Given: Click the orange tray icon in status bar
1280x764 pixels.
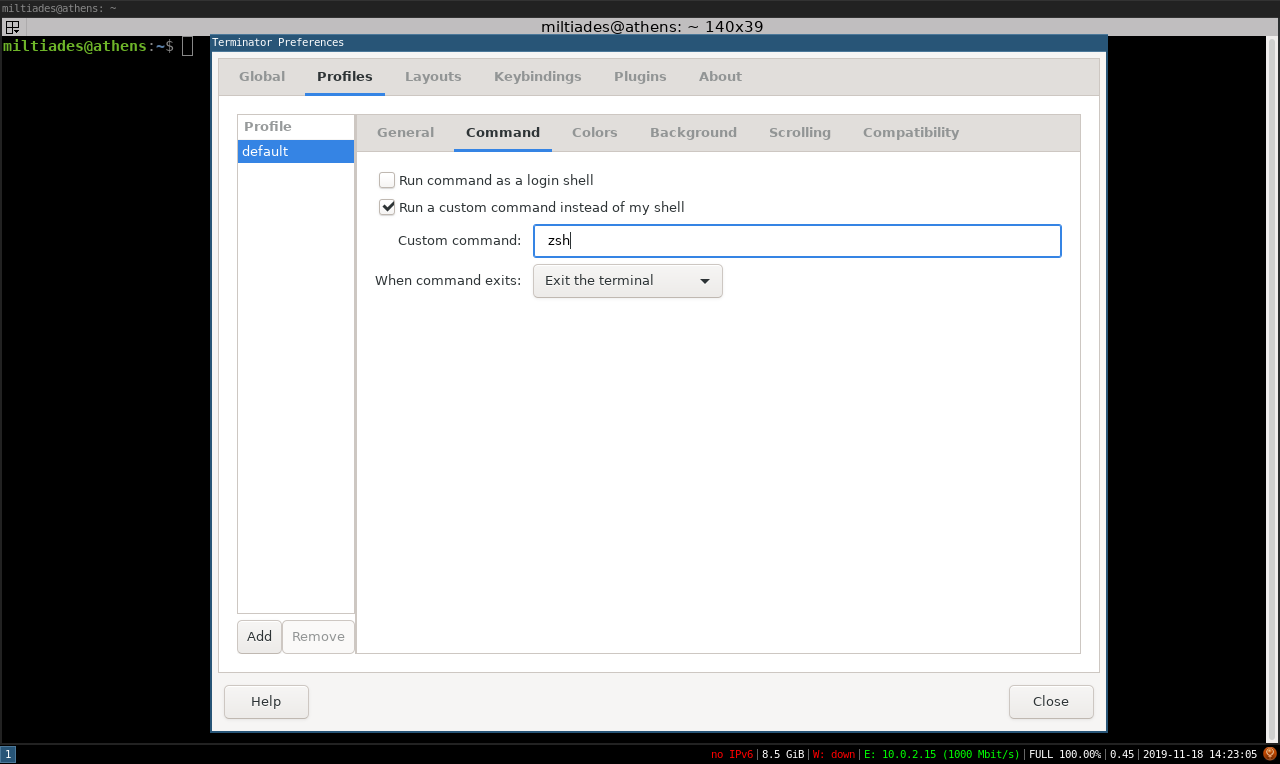Looking at the screenshot, I should pyautogui.click(x=1270, y=754).
